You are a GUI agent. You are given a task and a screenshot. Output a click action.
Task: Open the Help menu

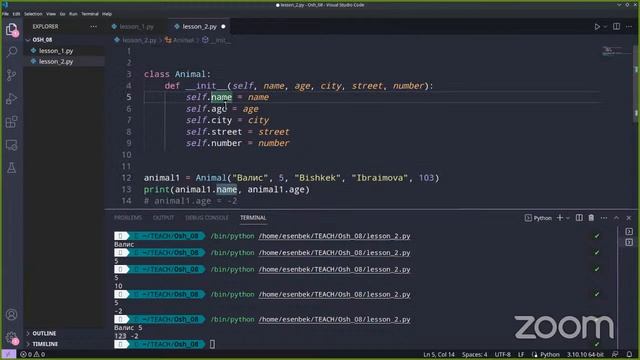point(107,14)
